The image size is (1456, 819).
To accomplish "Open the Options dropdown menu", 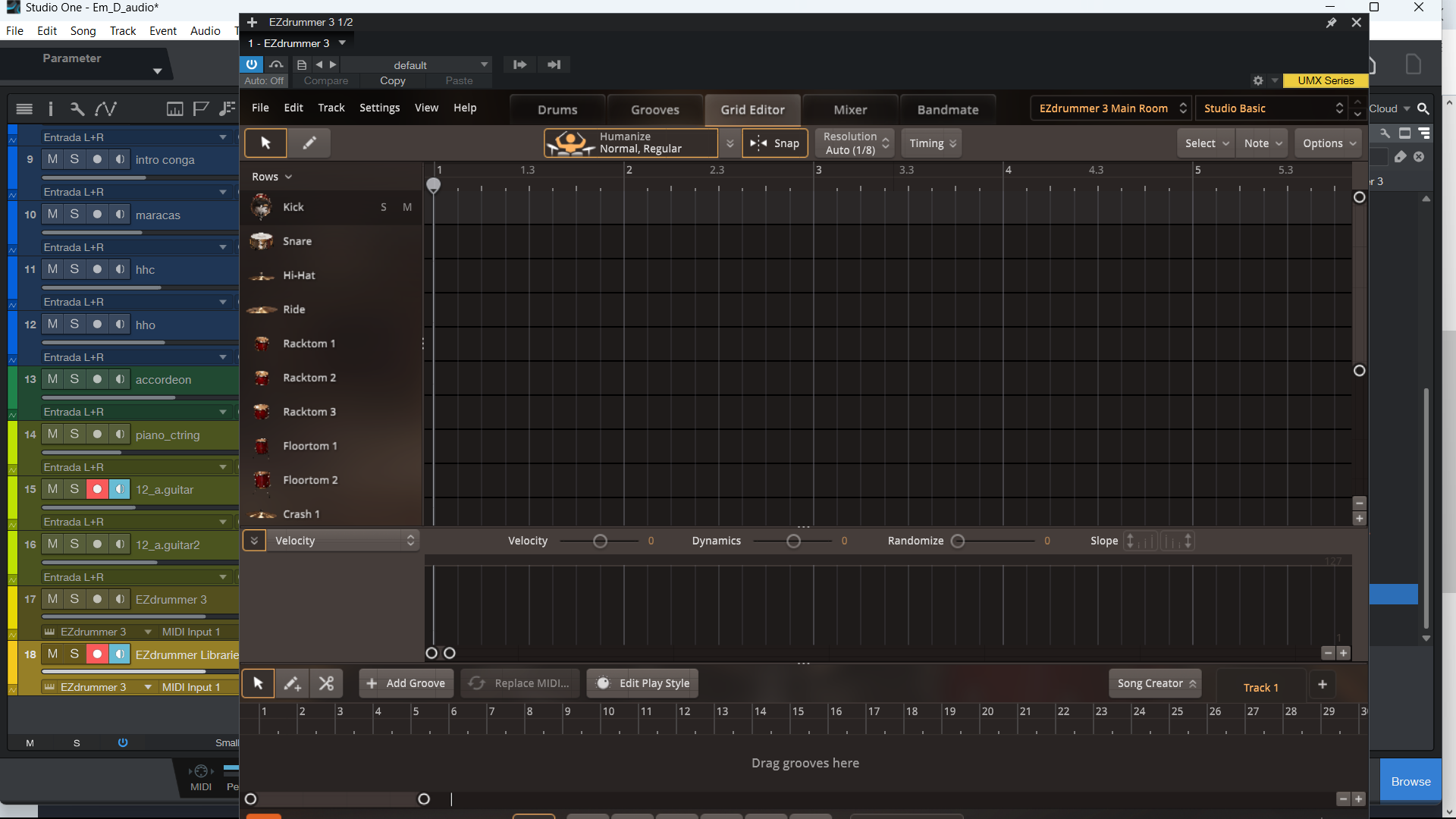I will [1329, 143].
